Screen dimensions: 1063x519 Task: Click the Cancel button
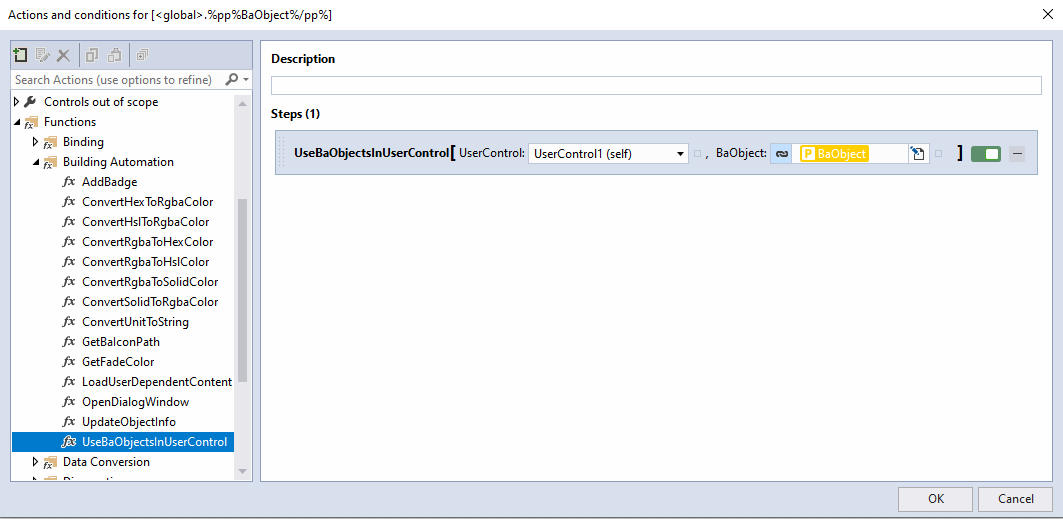click(x=1016, y=499)
